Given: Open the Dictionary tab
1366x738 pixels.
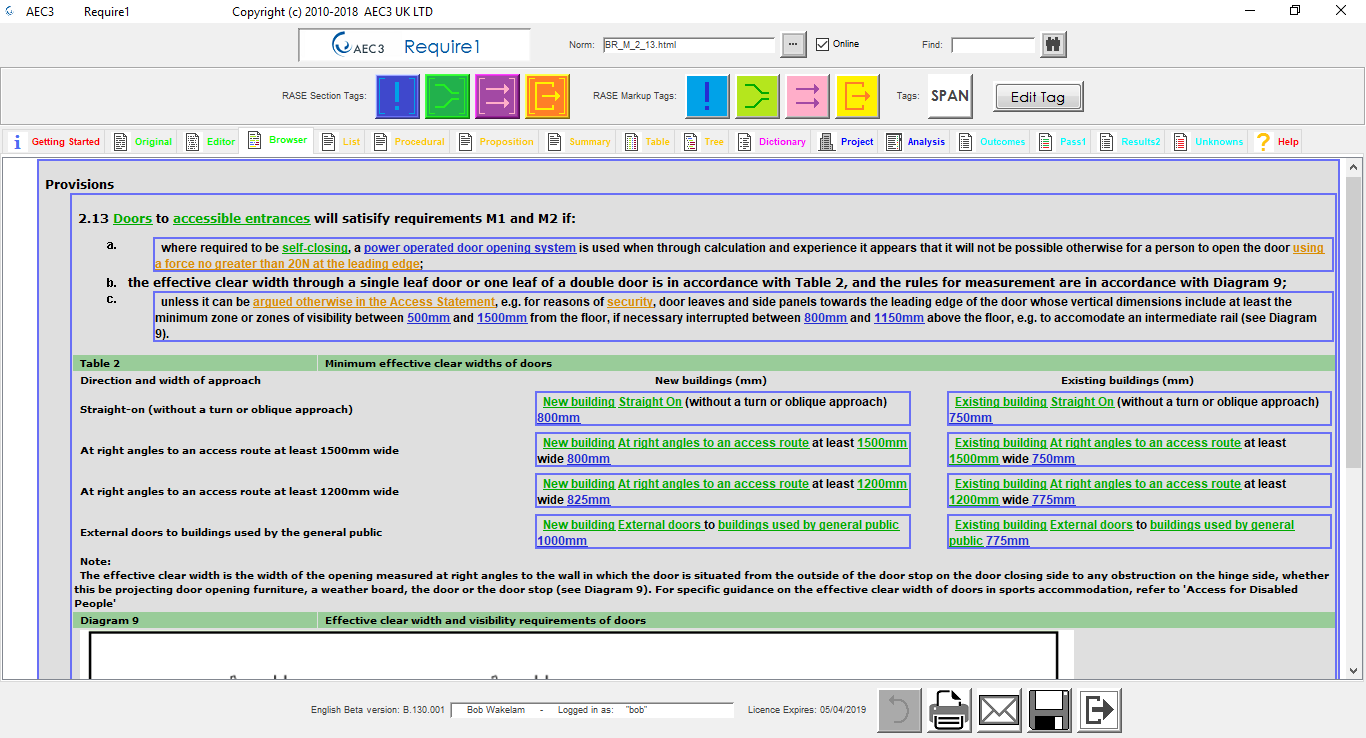Looking at the screenshot, I should coord(771,142).
